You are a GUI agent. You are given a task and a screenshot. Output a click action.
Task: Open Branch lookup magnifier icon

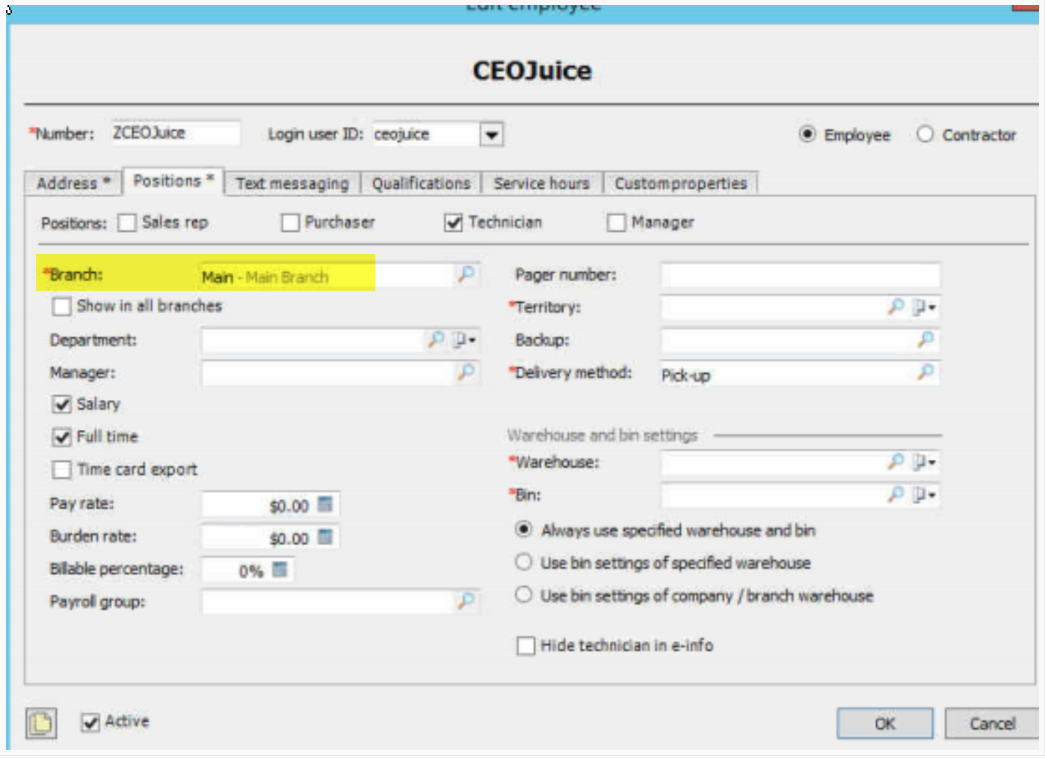(x=466, y=274)
